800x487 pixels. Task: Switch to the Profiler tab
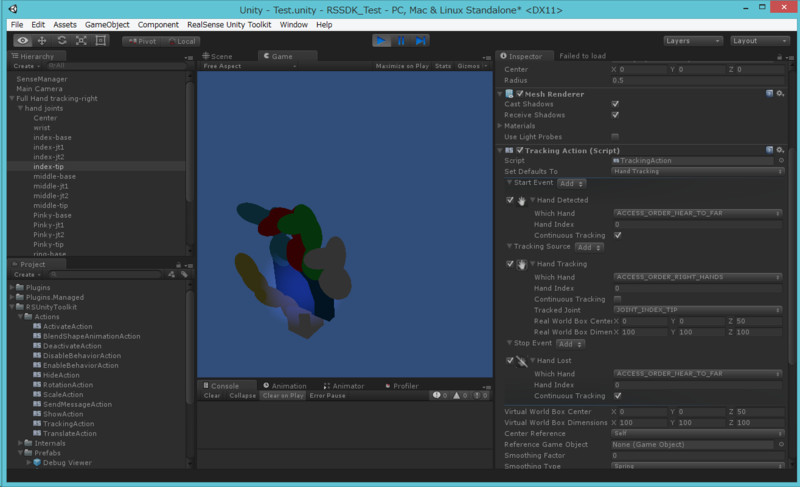click(402, 386)
